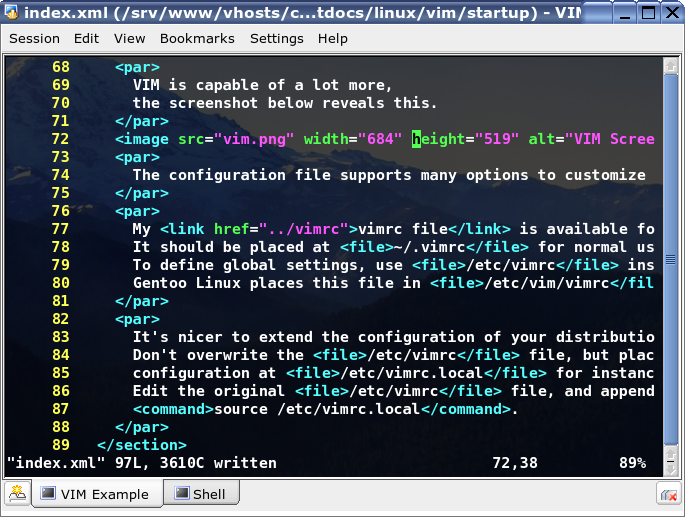The width and height of the screenshot is (685, 517).
Task: Click the <par> tag on line 82
Action: tap(137, 319)
